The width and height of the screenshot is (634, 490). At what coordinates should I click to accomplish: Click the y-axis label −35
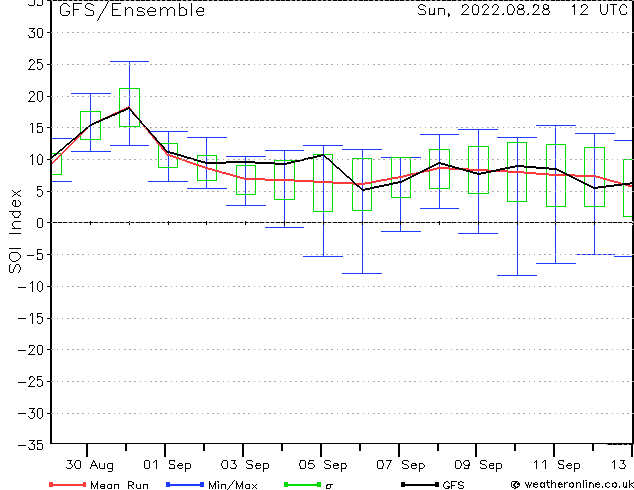[31, 445]
